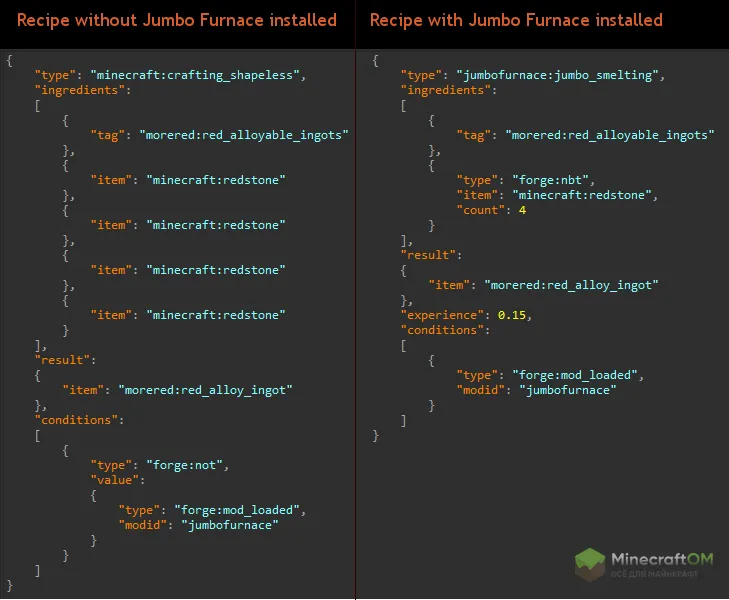Click the "value" key in left recipe
The width and height of the screenshot is (729, 600).
115,480
